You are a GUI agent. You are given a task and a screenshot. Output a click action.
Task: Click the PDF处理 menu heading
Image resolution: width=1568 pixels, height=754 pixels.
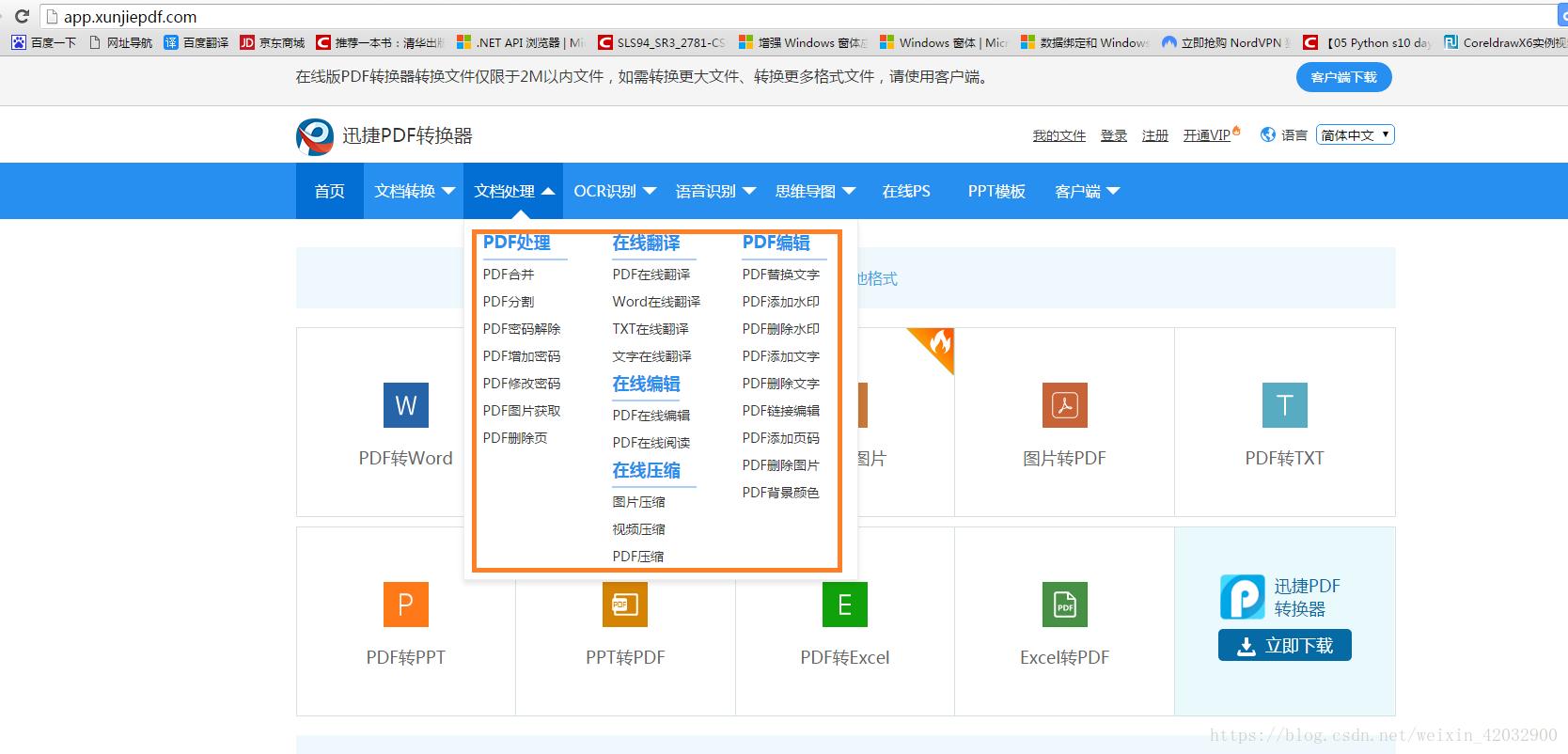coord(517,243)
